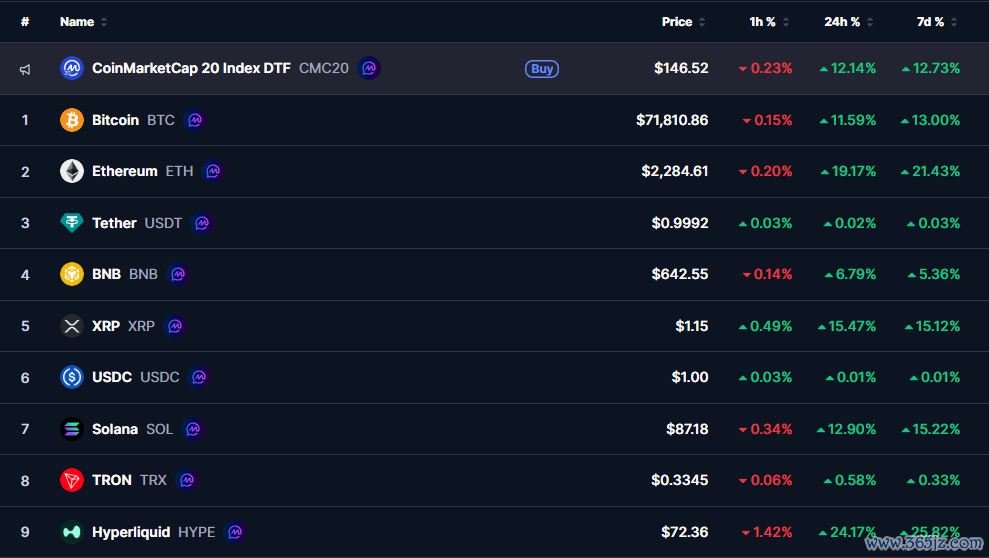Sort the table by 1h % column
Image resolution: width=989 pixels, height=558 pixels.
click(769, 22)
